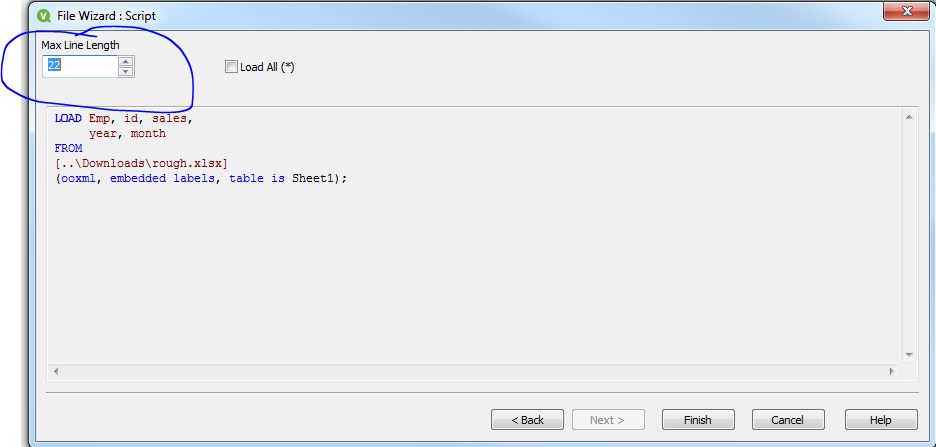Click the script pane's scroll down arrow
Viewport: 936px width, 447px height.
point(909,354)
